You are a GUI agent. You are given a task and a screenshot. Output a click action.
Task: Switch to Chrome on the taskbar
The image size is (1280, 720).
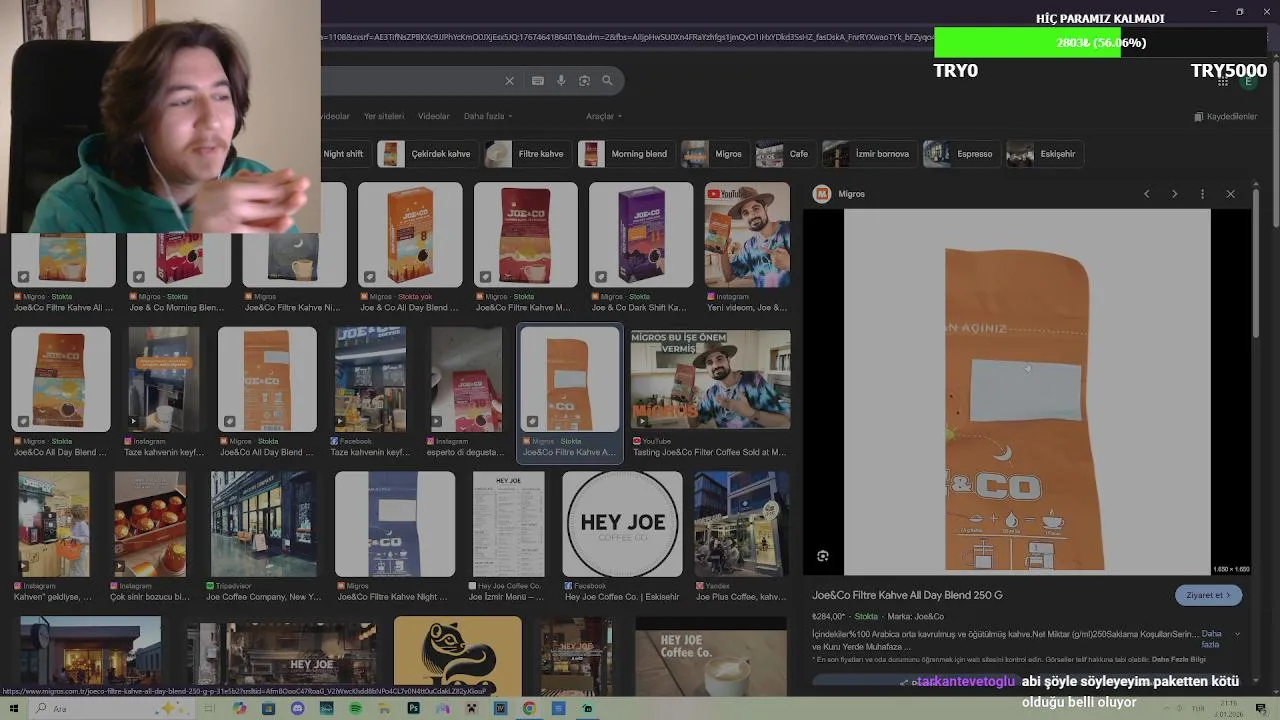(x=529, y=708)
